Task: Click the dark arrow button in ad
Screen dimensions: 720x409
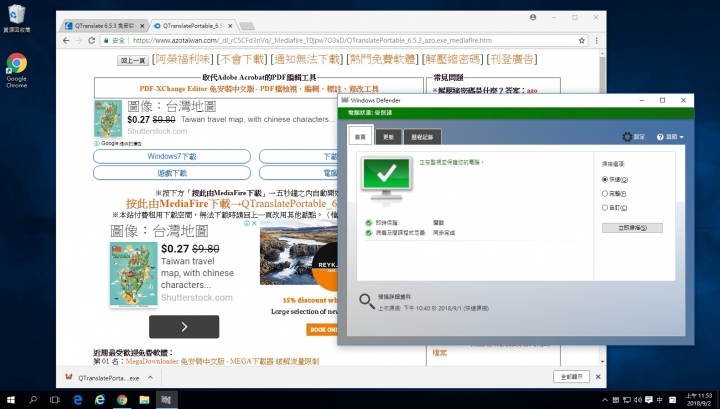Action: click(184, 327)
